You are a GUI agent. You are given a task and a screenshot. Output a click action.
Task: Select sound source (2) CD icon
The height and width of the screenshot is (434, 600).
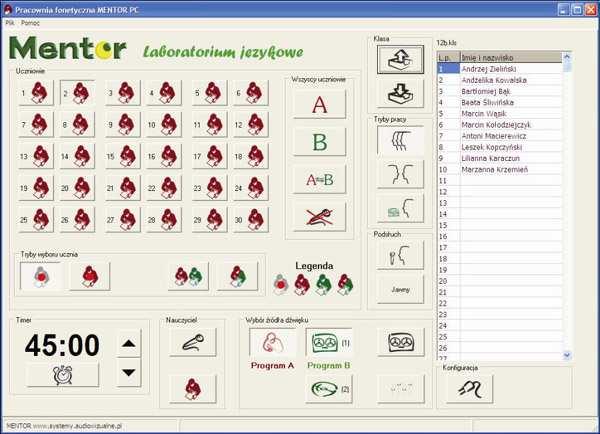tap(329, 389)
